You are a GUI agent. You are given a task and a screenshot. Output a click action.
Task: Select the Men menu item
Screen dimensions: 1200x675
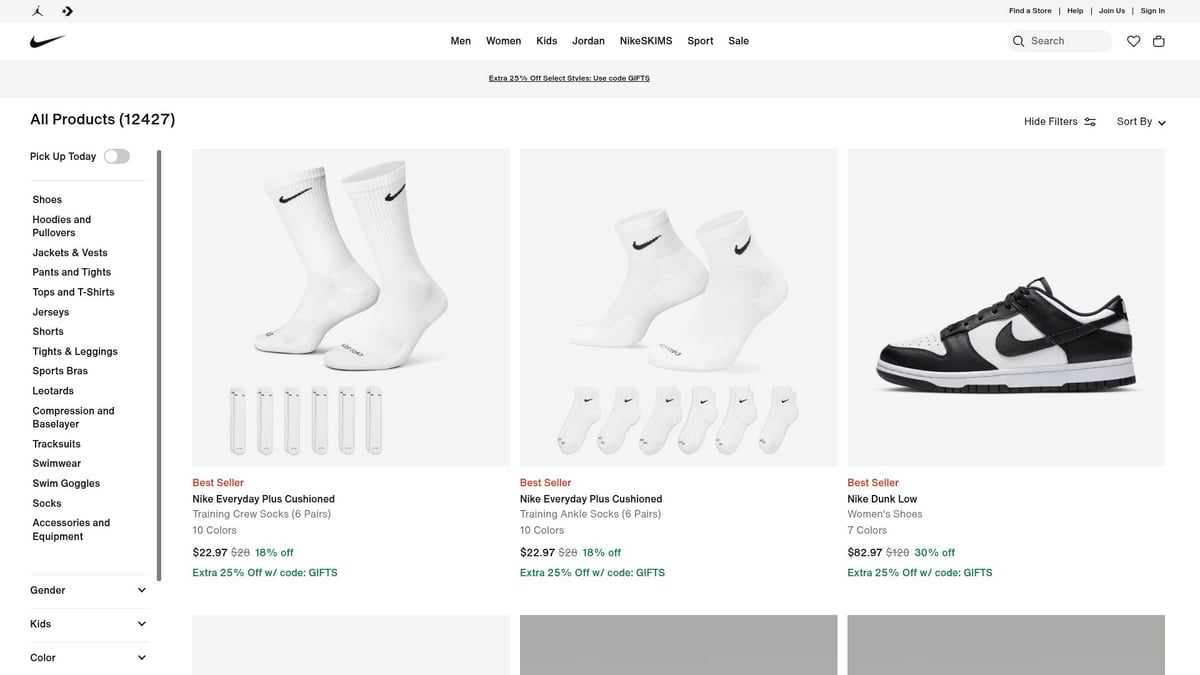[x=460, y=41]
